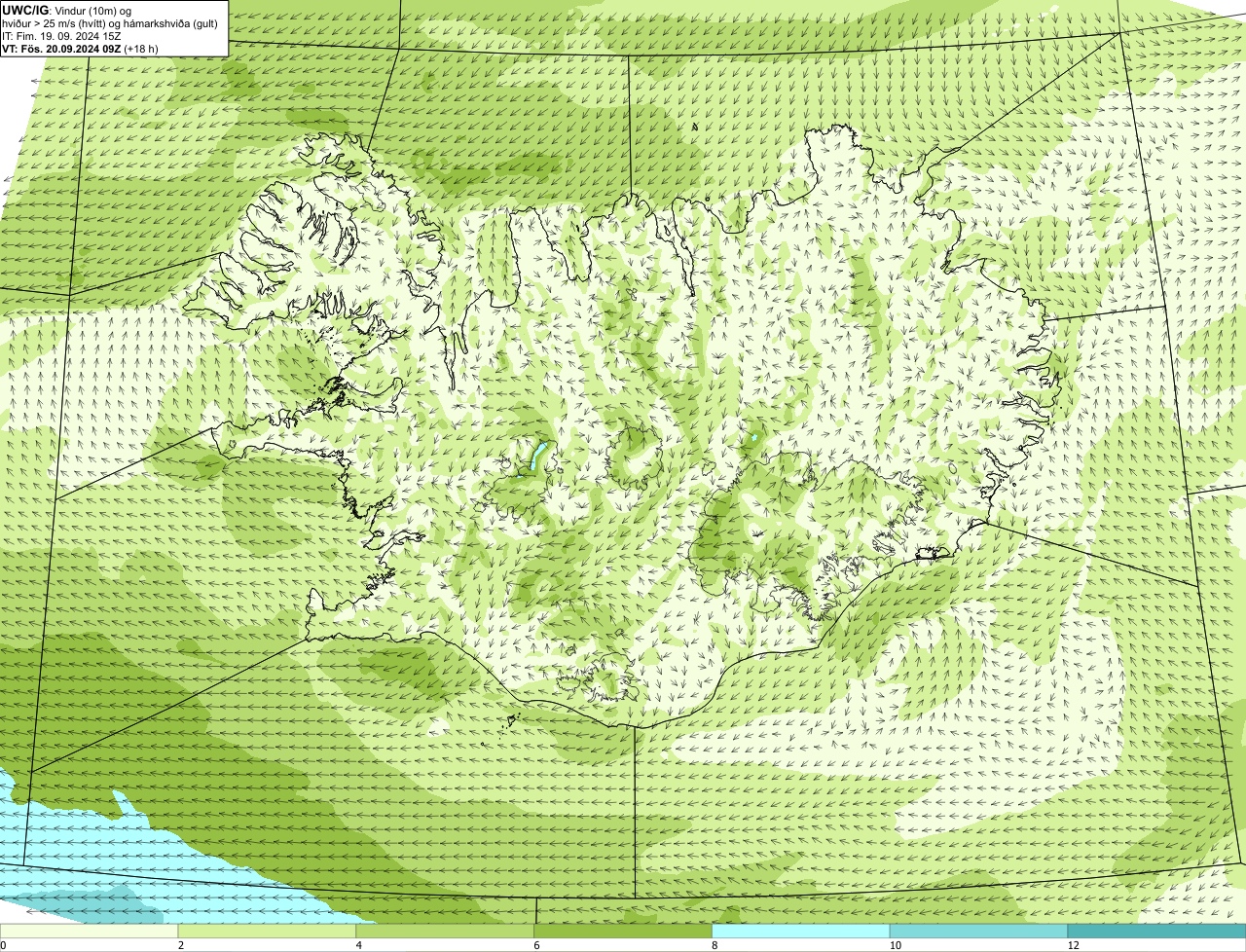Click the small island north of Iceland's coast
This screenshot has height=952, width=1246.
[x=695, y=126]
